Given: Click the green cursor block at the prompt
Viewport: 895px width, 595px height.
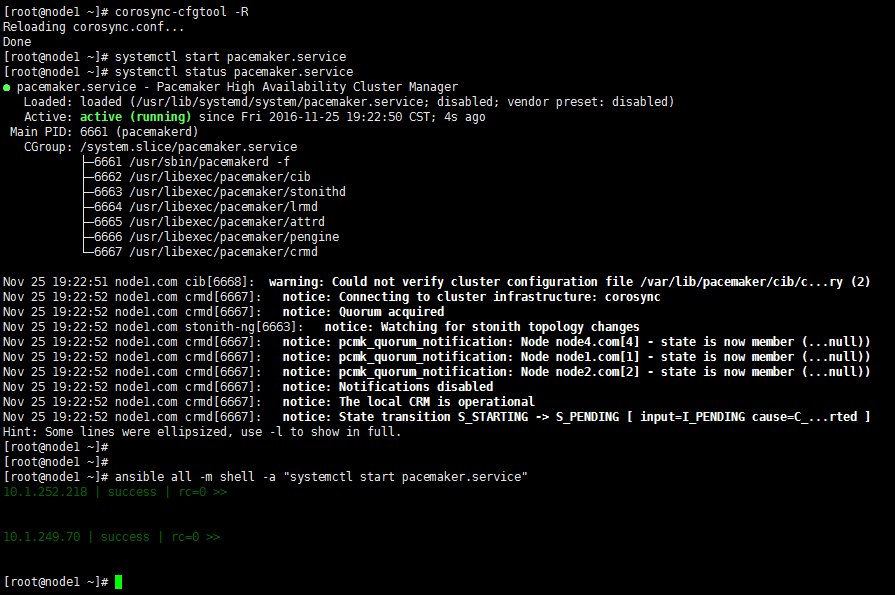Looking at the screenshot, I should (118, 582).
